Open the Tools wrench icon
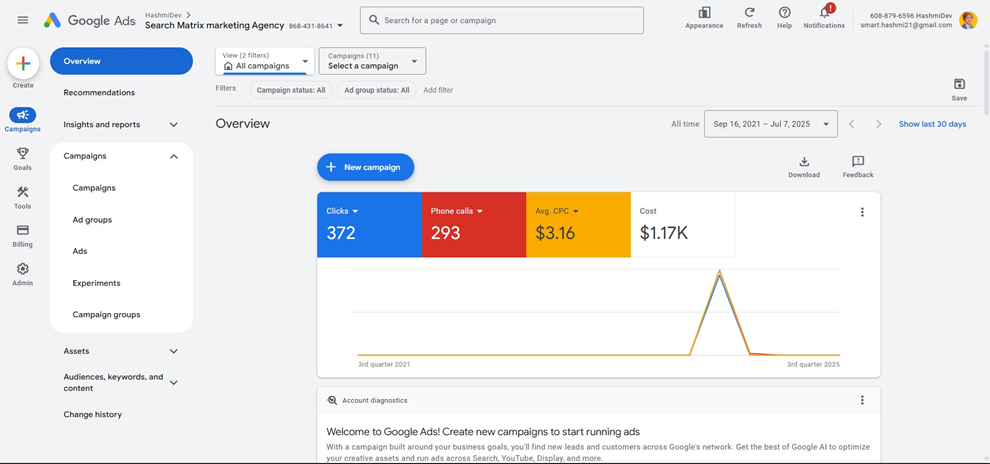Screen dimensions: 990x464 [23, 192]
